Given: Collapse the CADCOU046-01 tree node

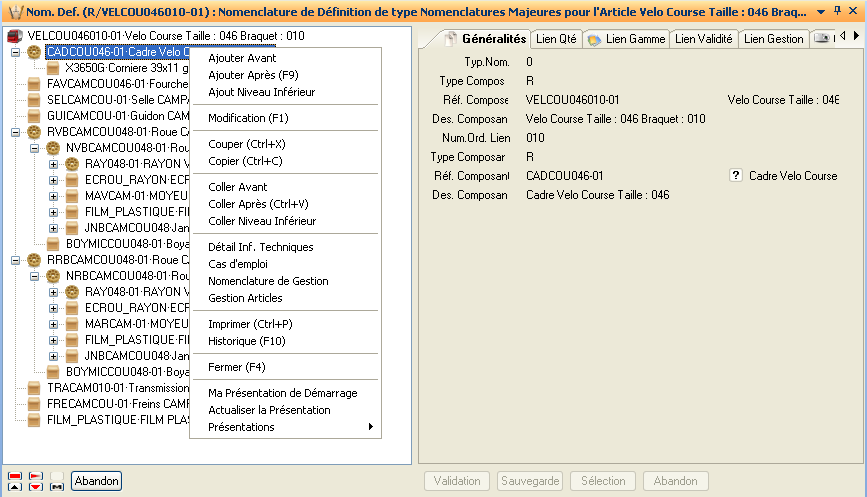Looking at the screenshot, I should pos(15,52).
